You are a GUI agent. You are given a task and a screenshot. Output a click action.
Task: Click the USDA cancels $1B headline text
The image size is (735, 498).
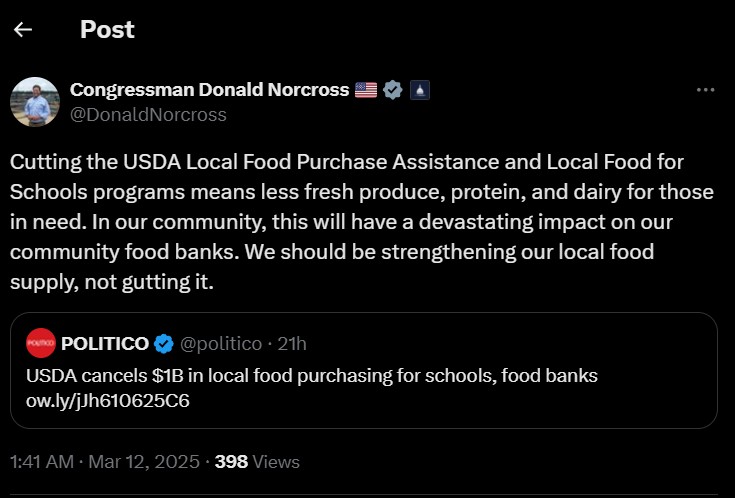(x=312, y=376)
